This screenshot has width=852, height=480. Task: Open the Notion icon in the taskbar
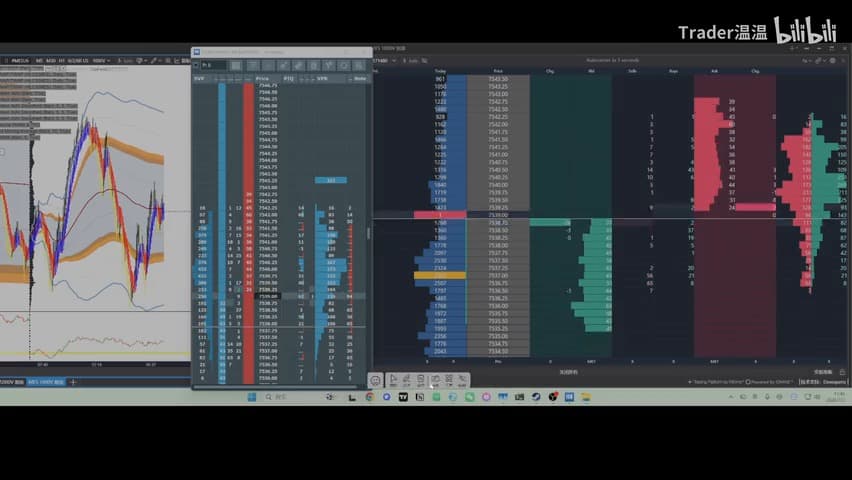pyautogui.click(x=419, y=397)
